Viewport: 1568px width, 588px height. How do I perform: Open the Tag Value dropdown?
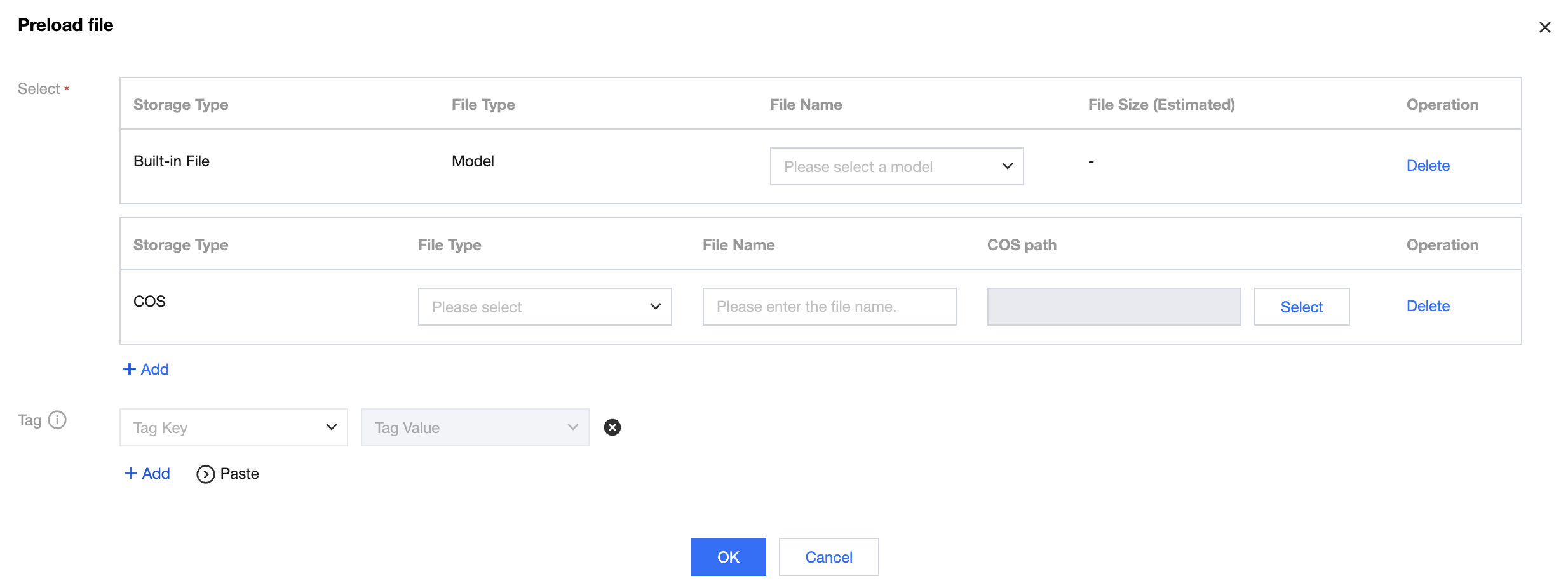(x=475, y=427)
